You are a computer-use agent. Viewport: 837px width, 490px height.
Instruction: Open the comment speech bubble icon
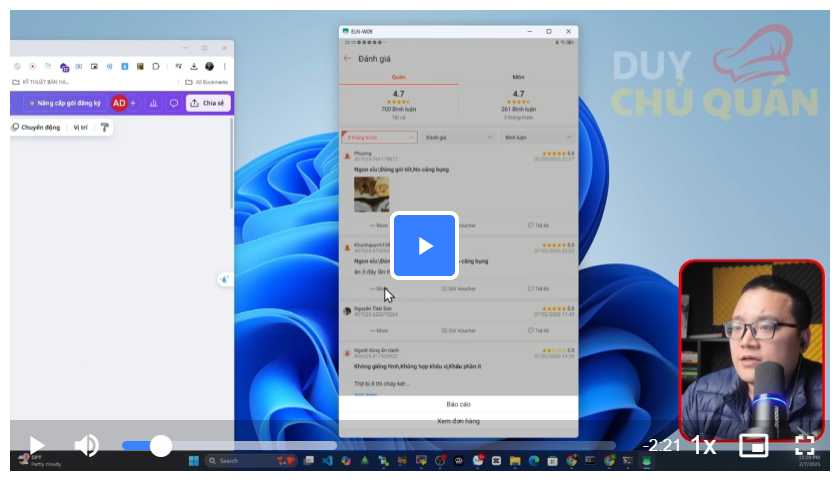click(x=174, y=103)
